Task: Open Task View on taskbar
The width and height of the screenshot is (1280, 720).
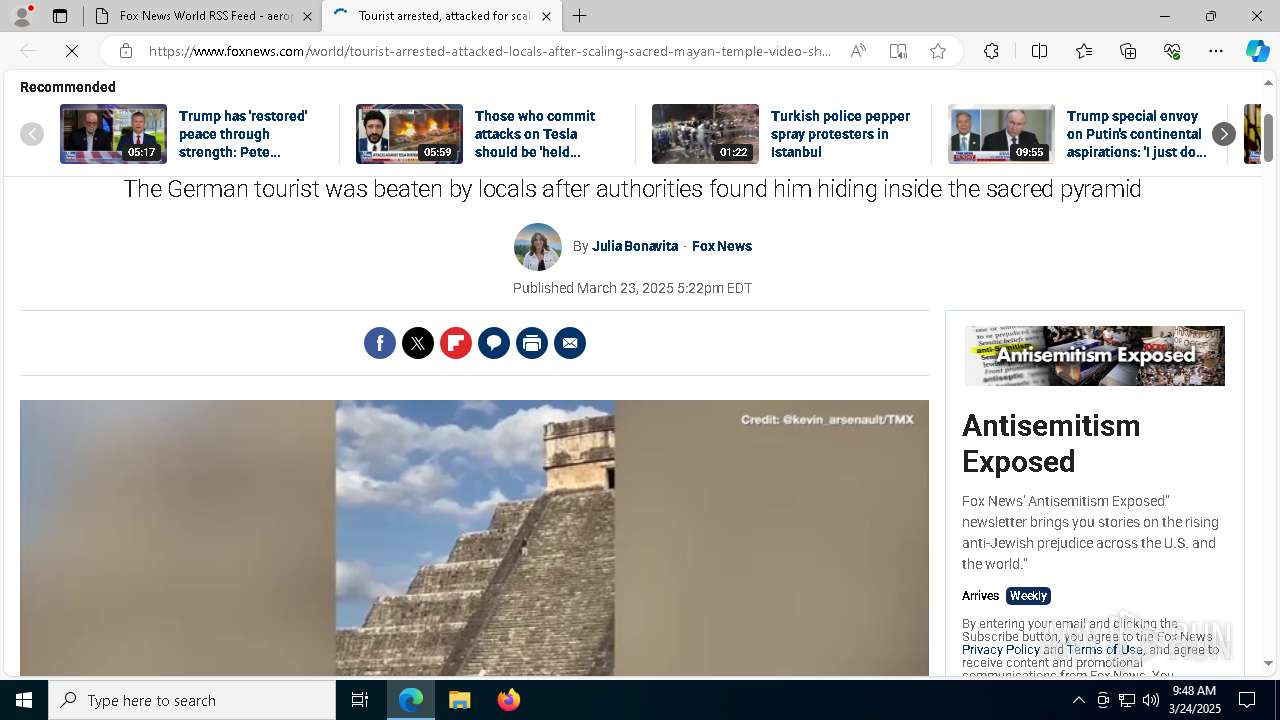Action: point(360,700)
